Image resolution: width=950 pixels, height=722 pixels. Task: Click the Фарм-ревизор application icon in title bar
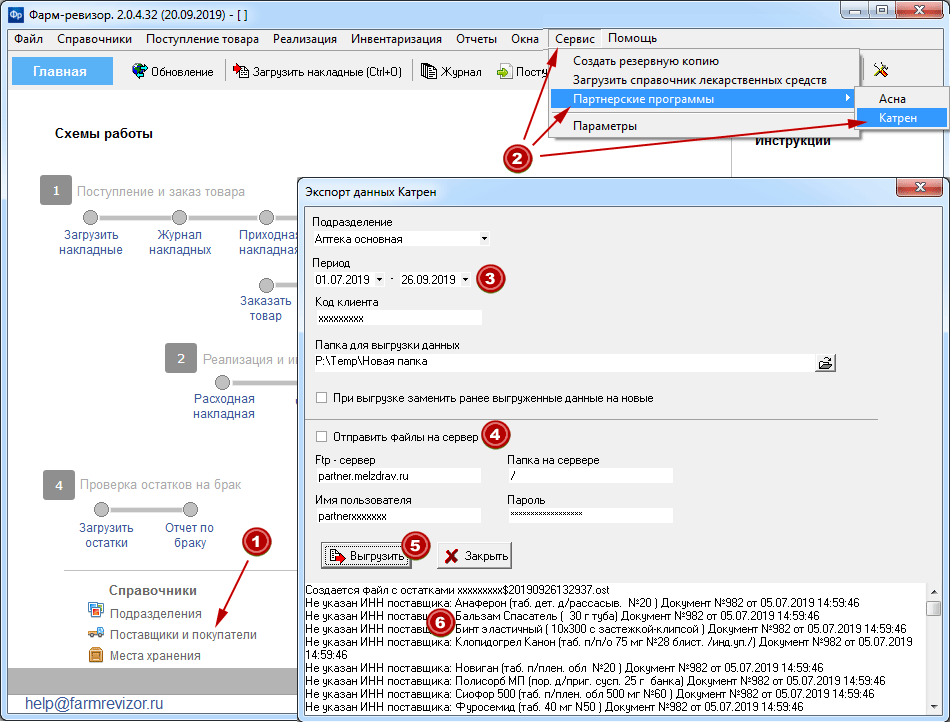coord(16,13)
